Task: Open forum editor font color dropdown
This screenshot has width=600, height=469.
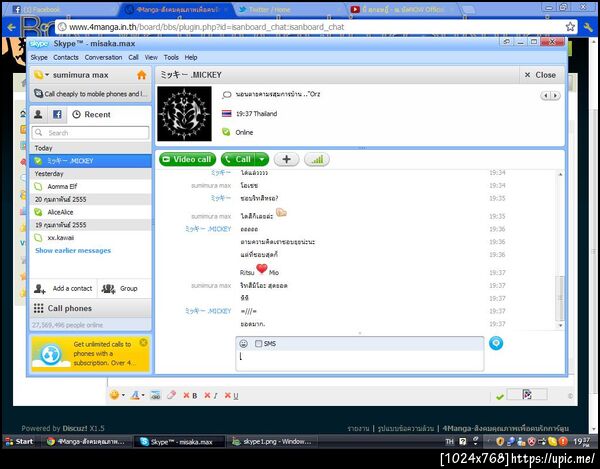Action: [x=137, y=395]
